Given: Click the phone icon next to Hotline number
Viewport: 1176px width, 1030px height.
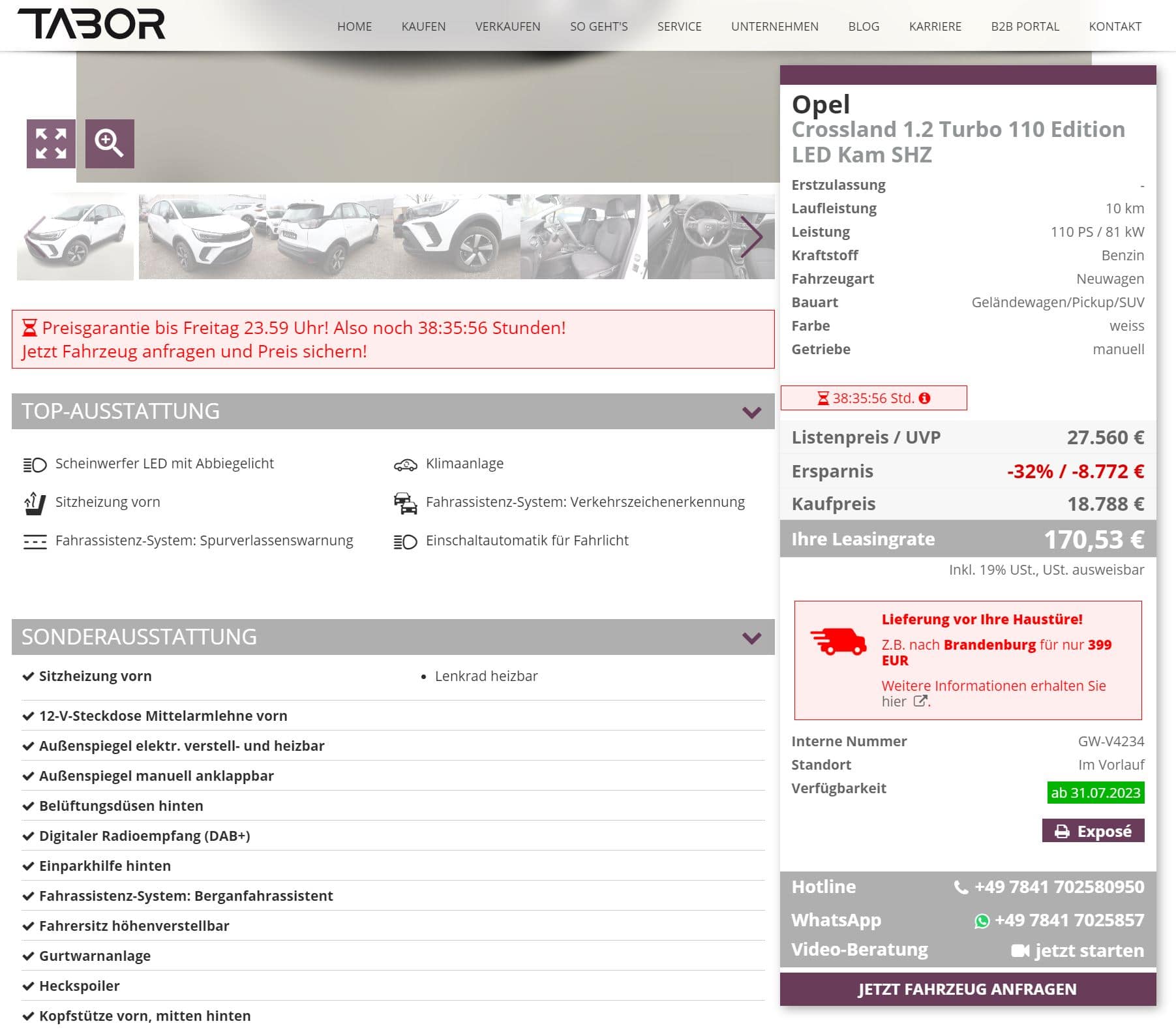Looking at the screenshot, I should coord(961,887).
